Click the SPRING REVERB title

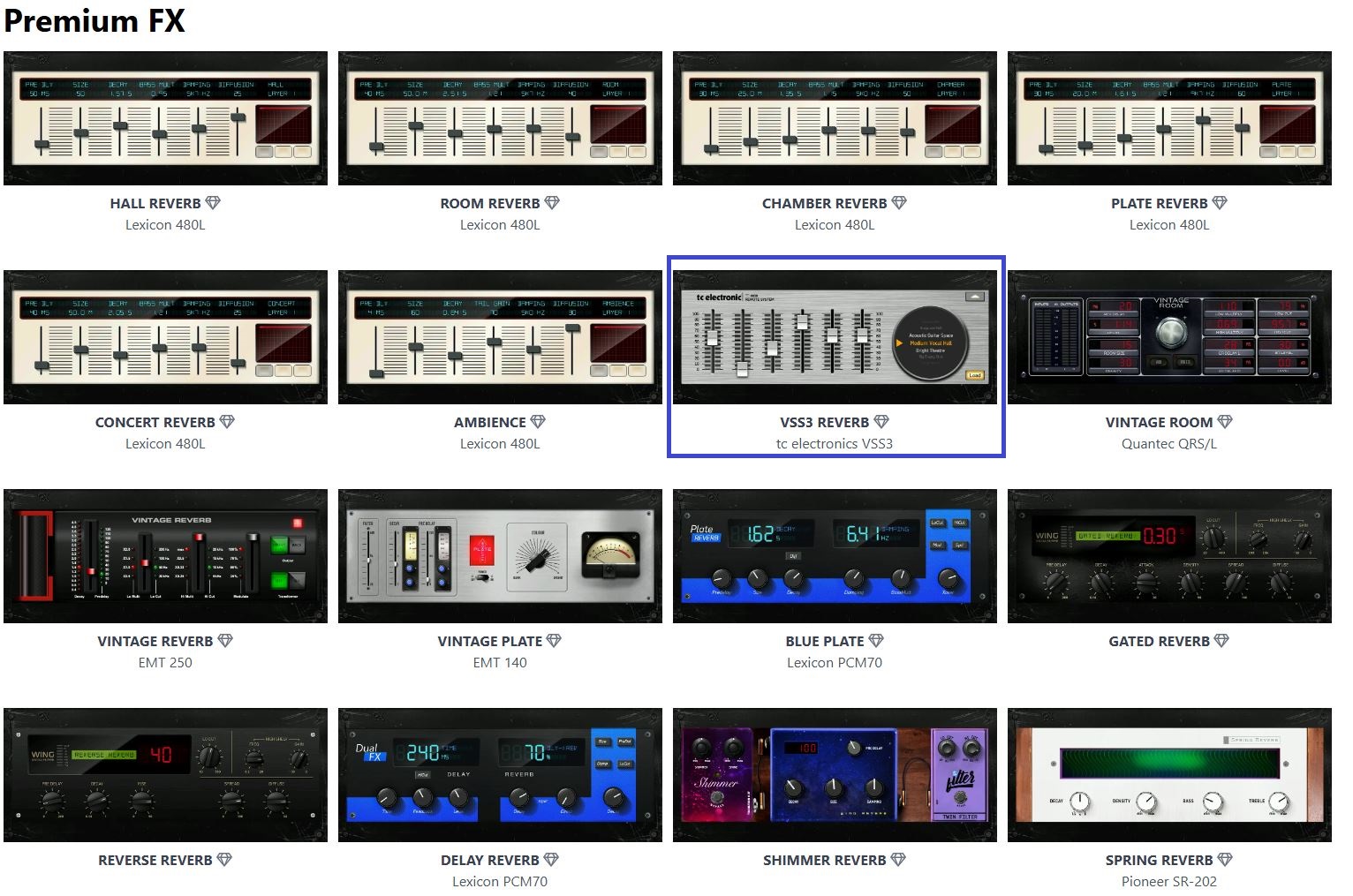[1160, 861]
